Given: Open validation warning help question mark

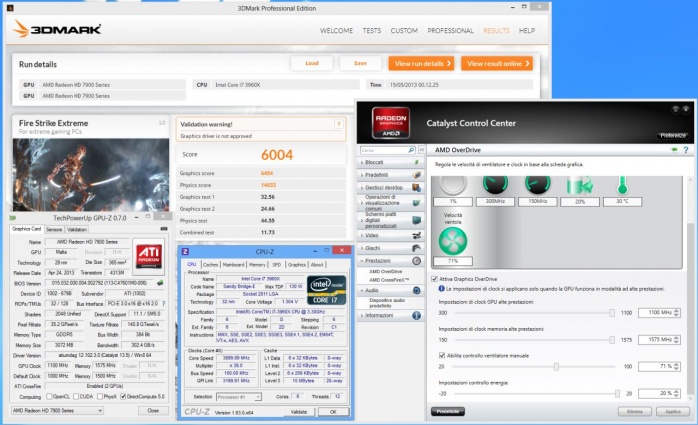Looking at the screenshot, I should [339, 125].
